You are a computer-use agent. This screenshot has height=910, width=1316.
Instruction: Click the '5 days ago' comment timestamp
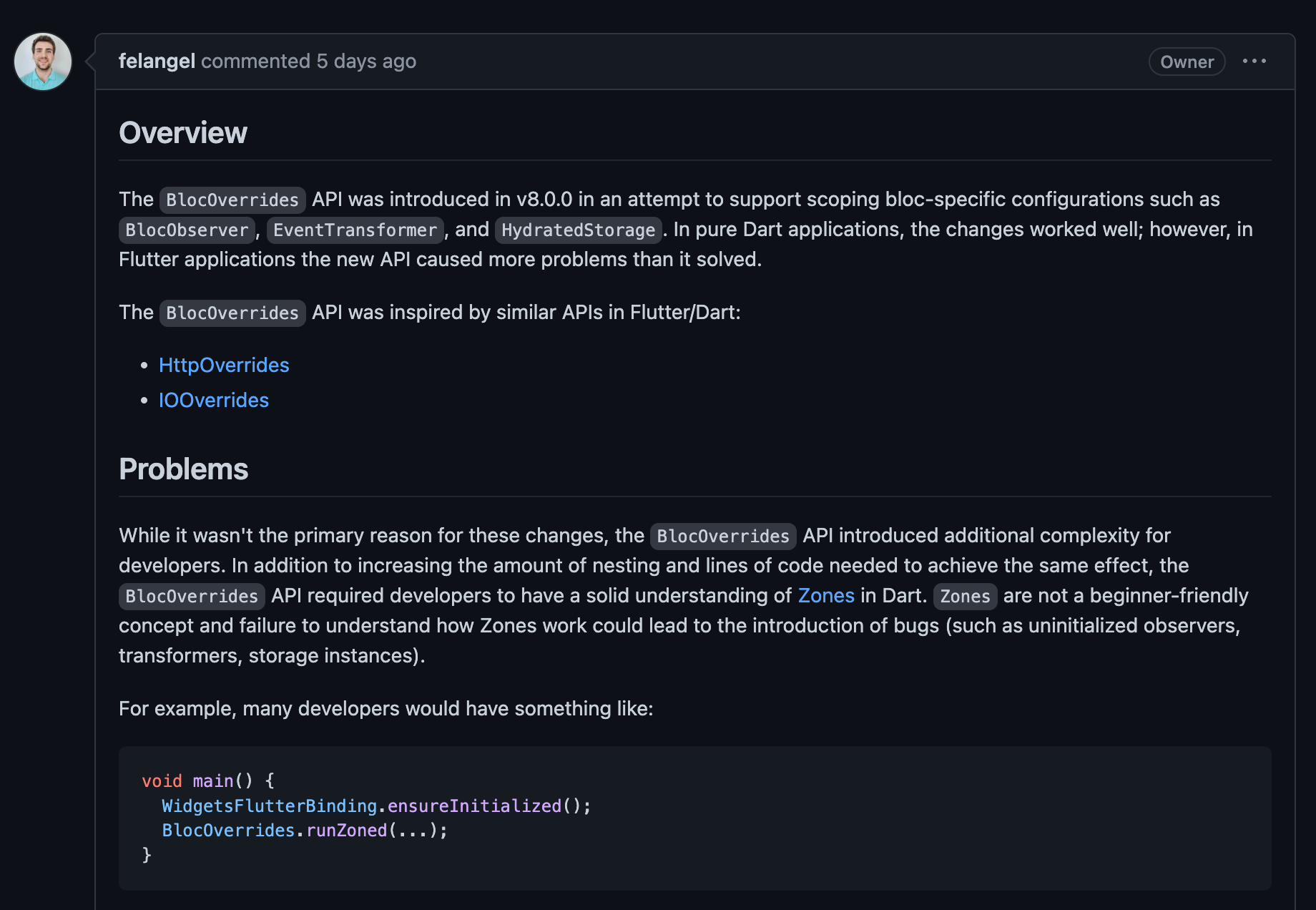coord(366,62)
